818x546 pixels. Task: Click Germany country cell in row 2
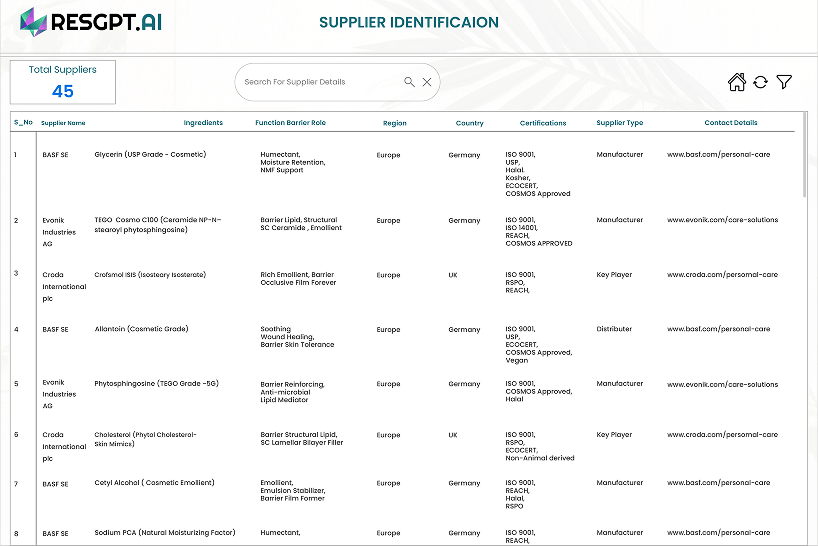tap(464, 221)
